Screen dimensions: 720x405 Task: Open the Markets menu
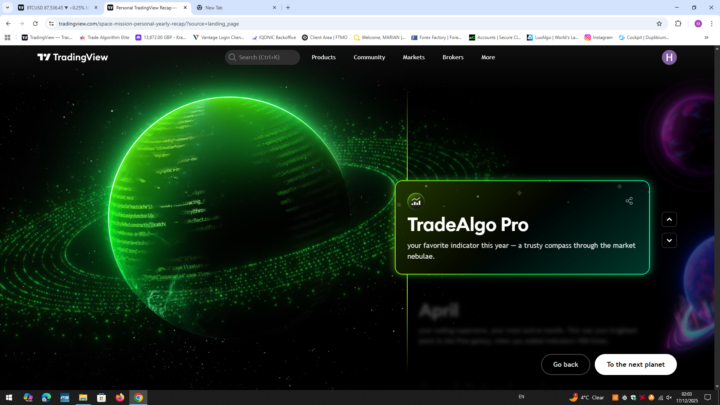(413, 57)
